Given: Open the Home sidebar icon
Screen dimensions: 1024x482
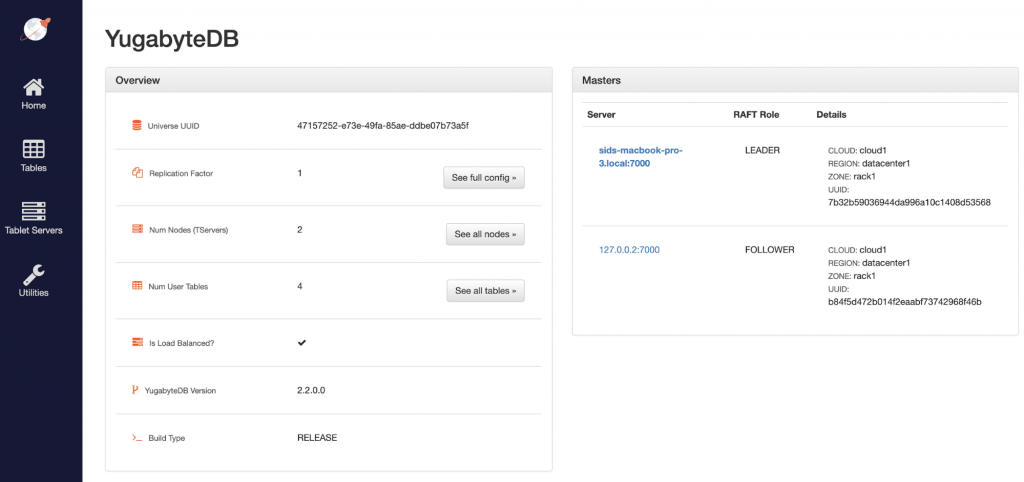Looking at the screenshot, I should (34, 87).
